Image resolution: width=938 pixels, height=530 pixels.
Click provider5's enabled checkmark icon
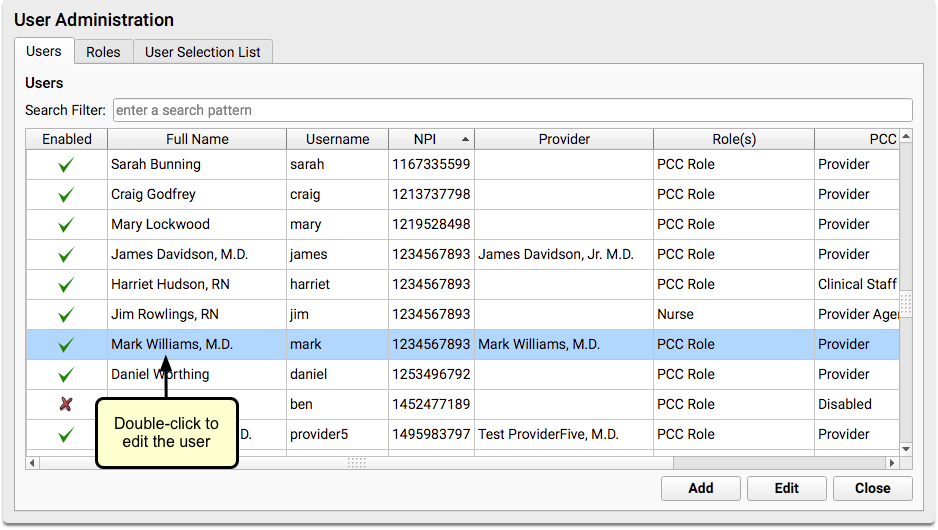(x=66, y=434)
